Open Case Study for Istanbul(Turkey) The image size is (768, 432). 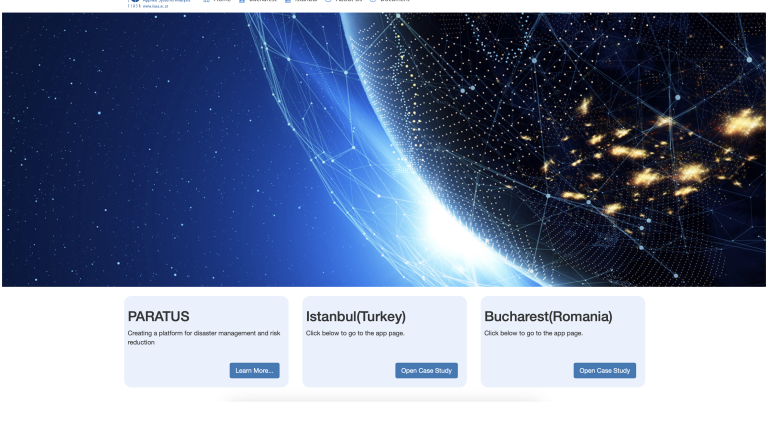pos(426,370)
